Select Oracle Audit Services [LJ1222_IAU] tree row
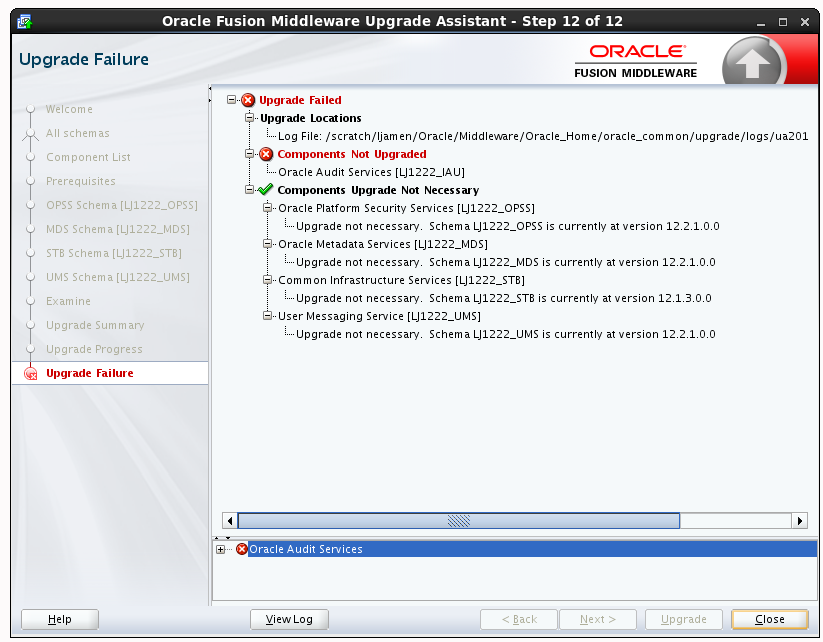 click(372, 172)
